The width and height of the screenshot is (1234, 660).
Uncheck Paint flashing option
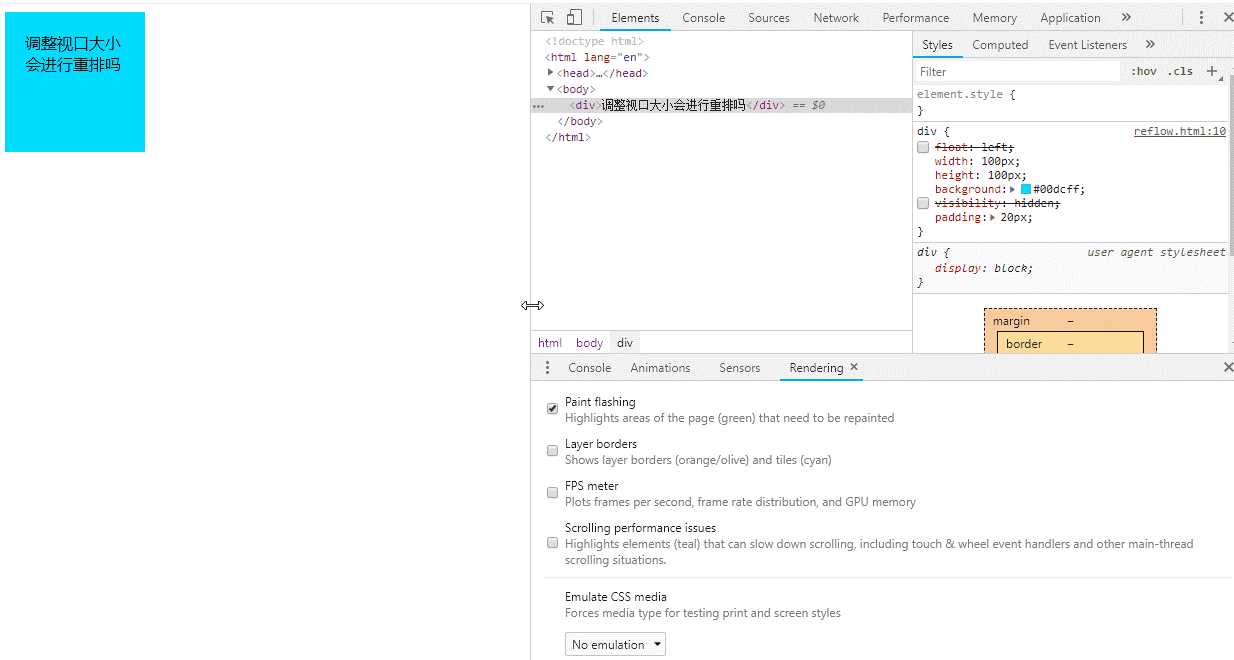[x=552, y=409]
